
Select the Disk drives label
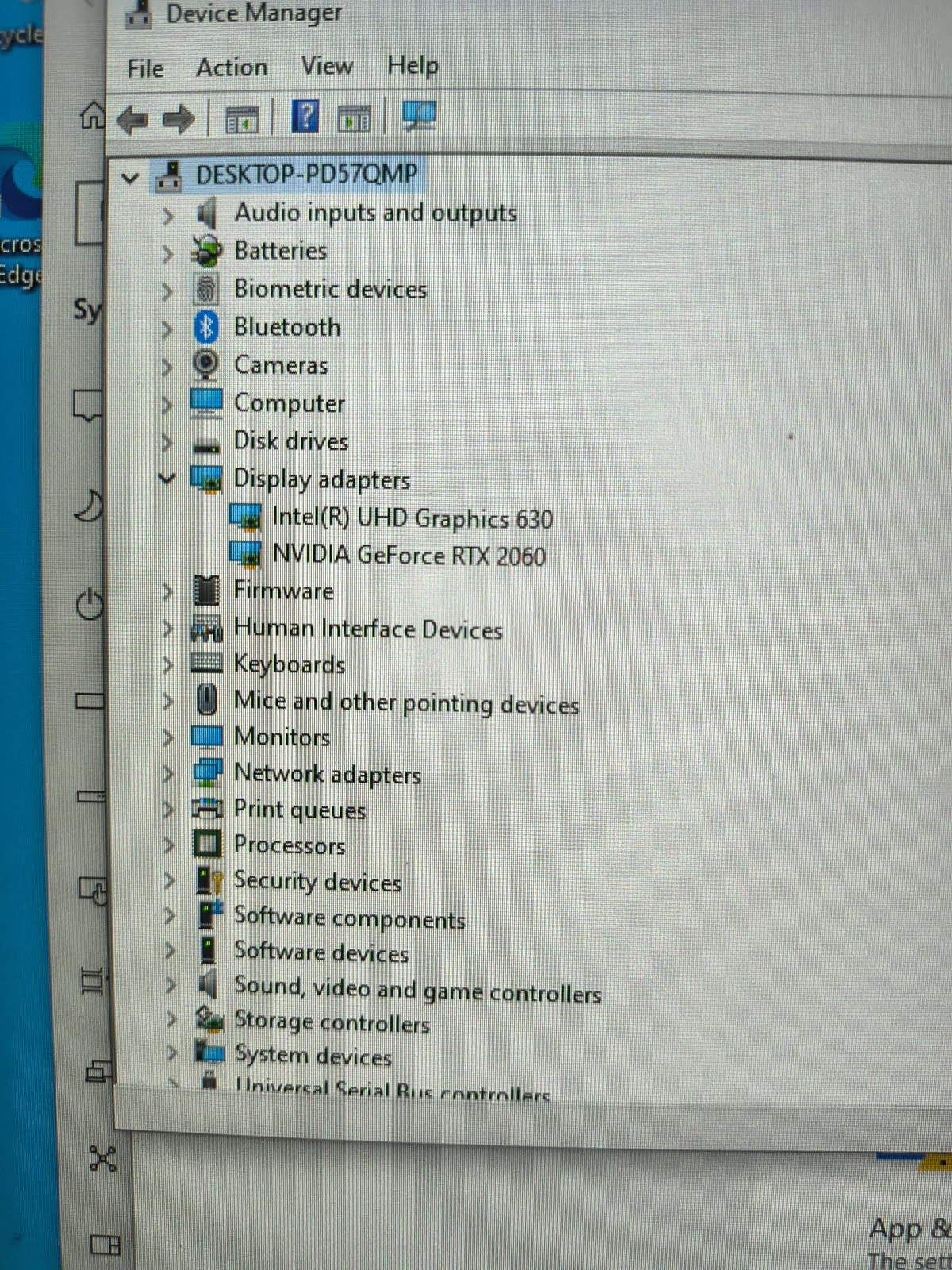291,441
